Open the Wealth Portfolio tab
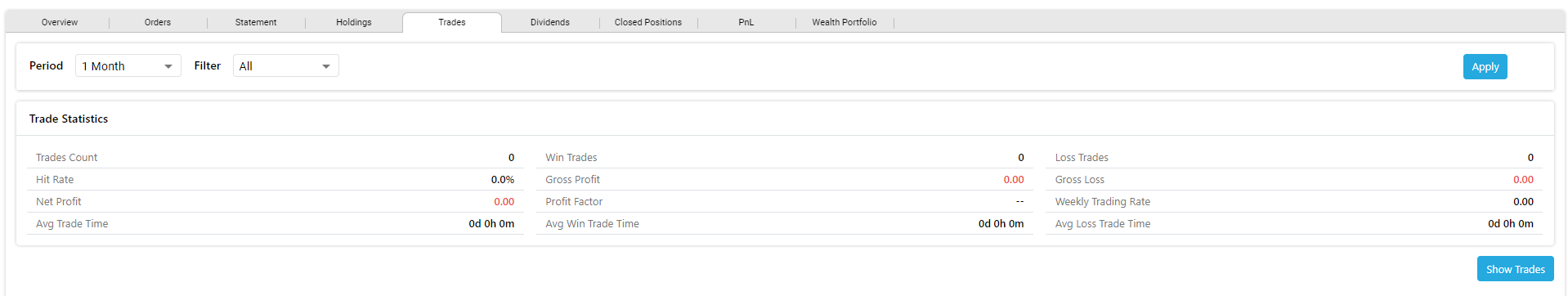Screen dimensions: 1568x296 844,22
